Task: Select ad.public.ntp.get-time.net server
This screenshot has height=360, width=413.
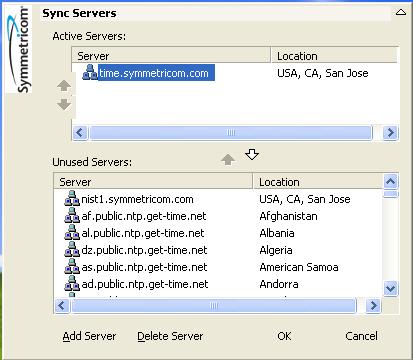Action: coord(145,284)
